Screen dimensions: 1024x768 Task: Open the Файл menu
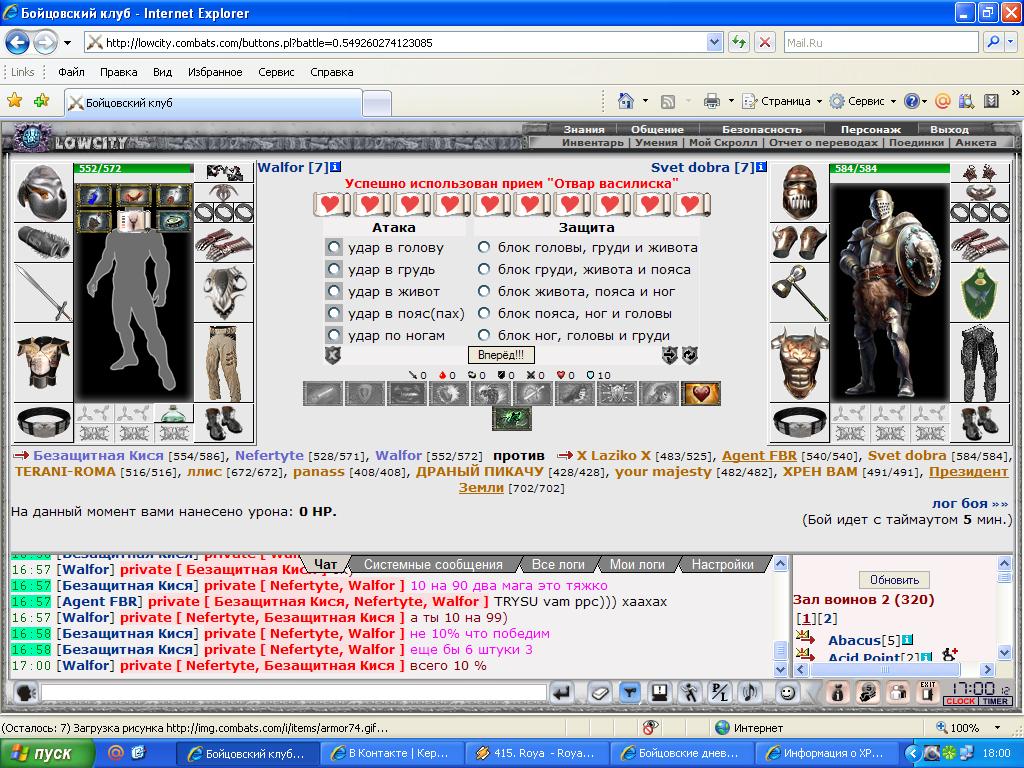coord(71,72)
